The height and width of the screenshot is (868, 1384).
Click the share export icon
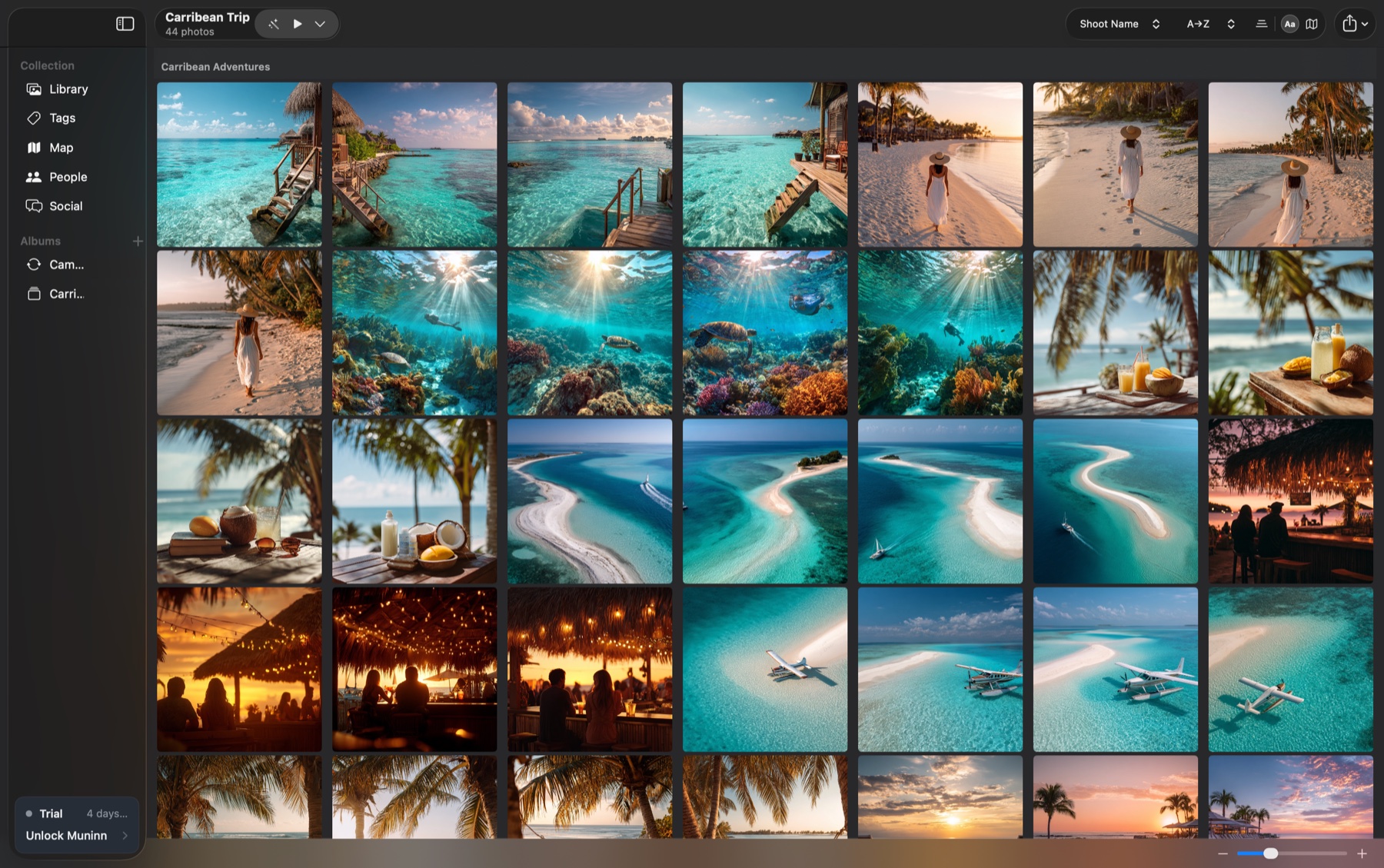coord(1349,24)
